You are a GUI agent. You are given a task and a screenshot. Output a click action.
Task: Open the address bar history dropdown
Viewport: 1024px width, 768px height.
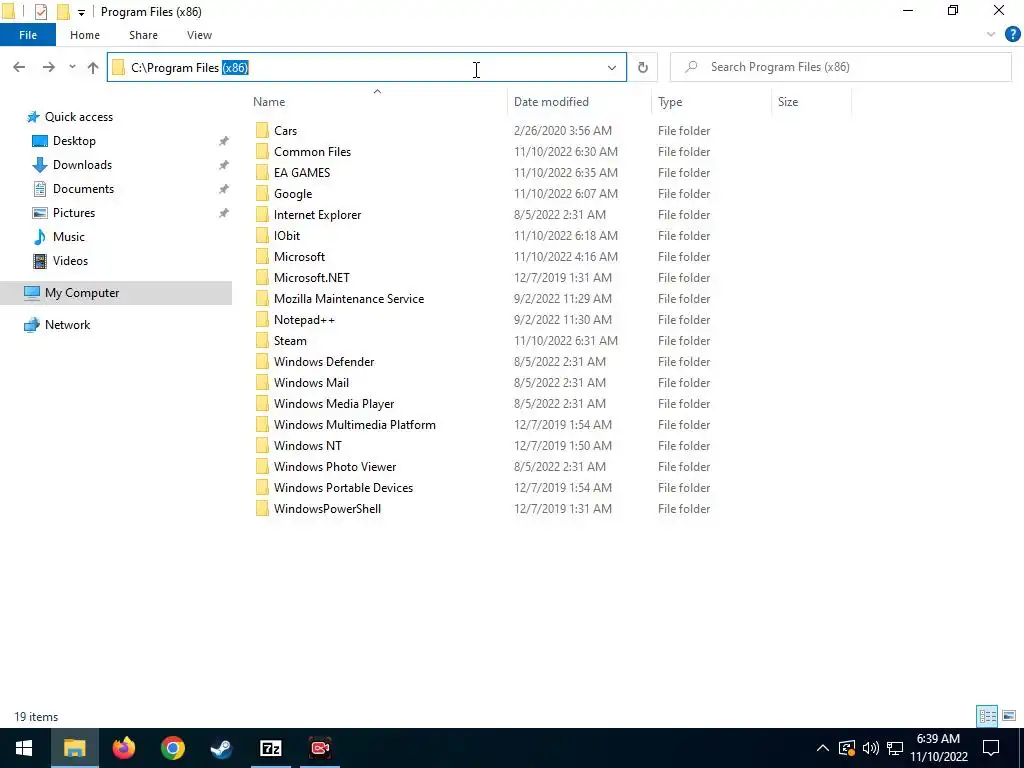[x=612, y=67]
